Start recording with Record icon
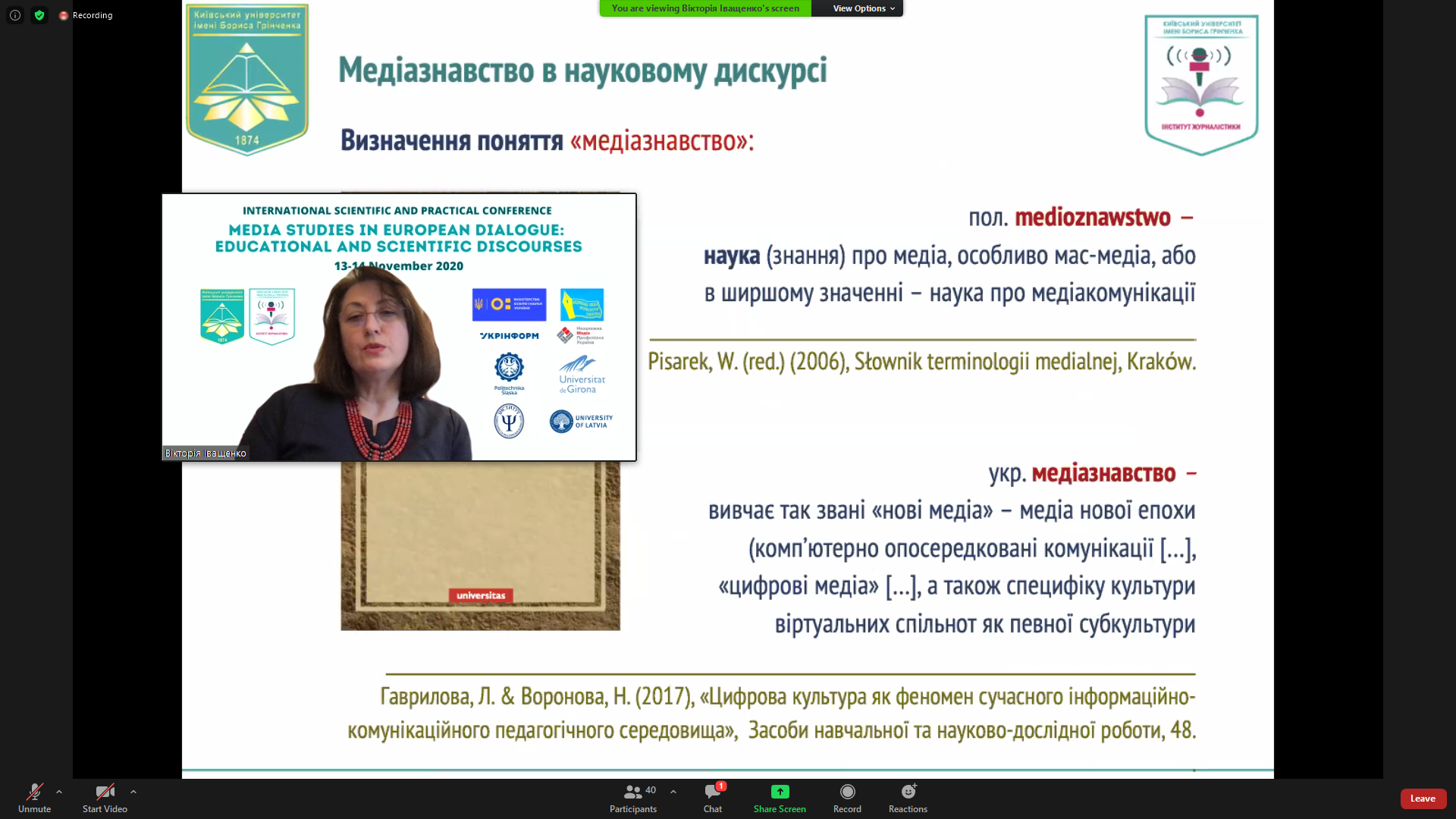 pyautogui.click(x=847, y=792)
